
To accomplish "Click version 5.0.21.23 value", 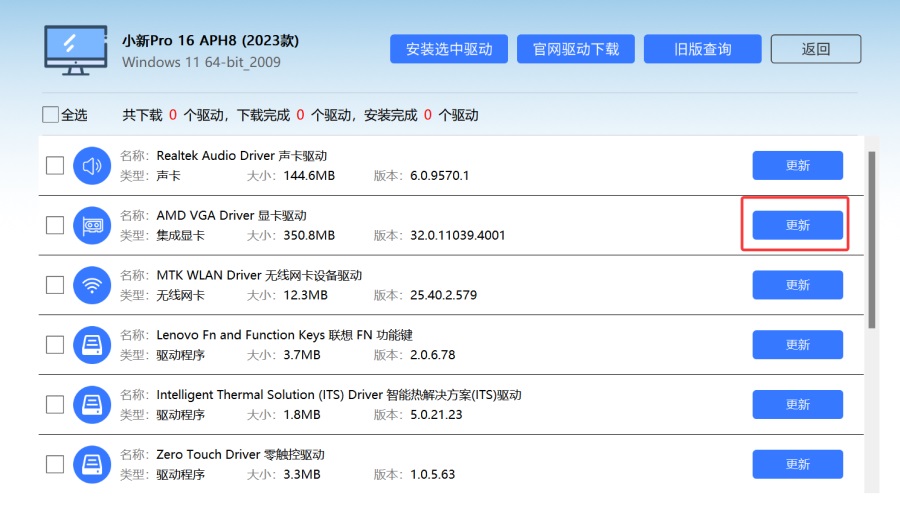I will pos(436,414).
